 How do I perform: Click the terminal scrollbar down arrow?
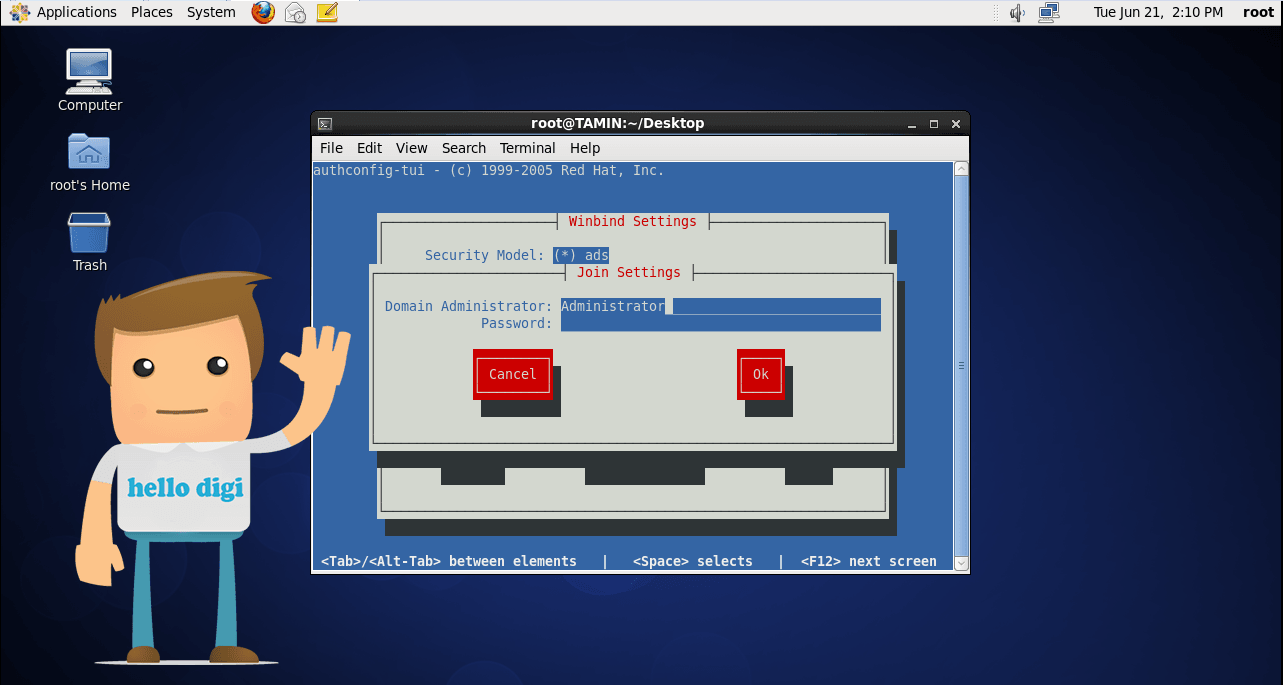tap(961, 563)
